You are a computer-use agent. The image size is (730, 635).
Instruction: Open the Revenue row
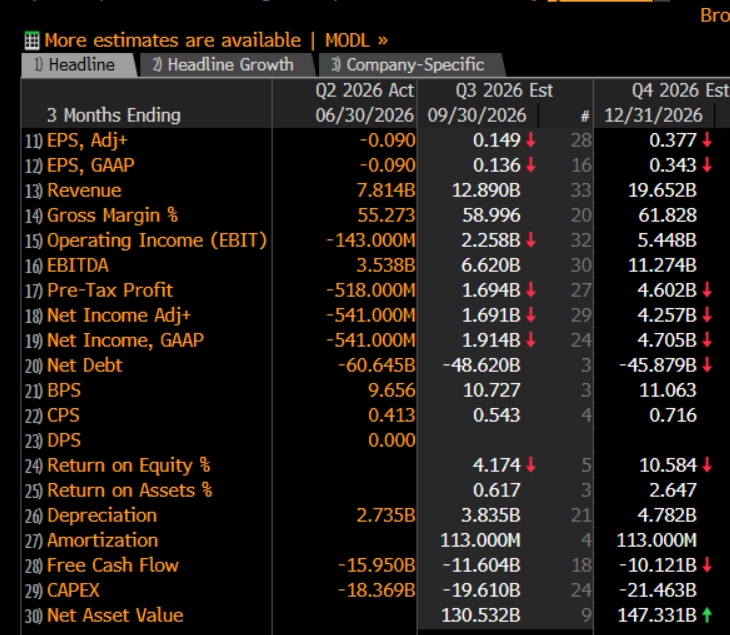pyautogui.click(x=84, y=190)
